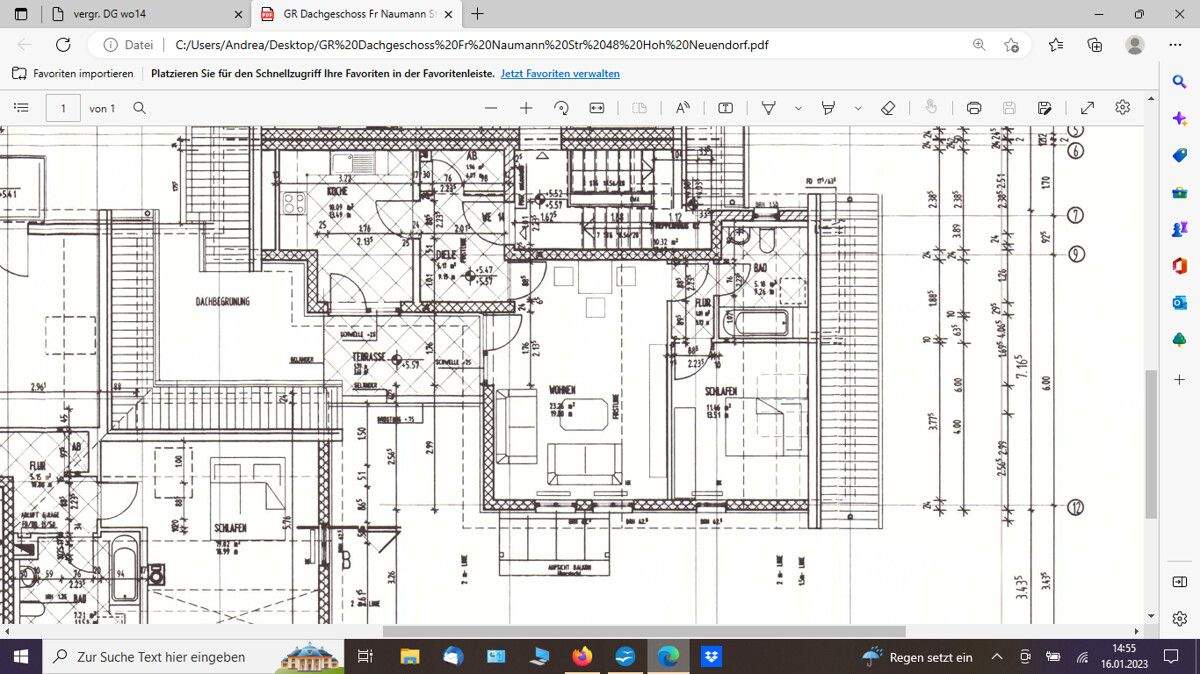1200x674 pixels.
Task: Toggle fit to width view
Action: click(x=597, y=108)
